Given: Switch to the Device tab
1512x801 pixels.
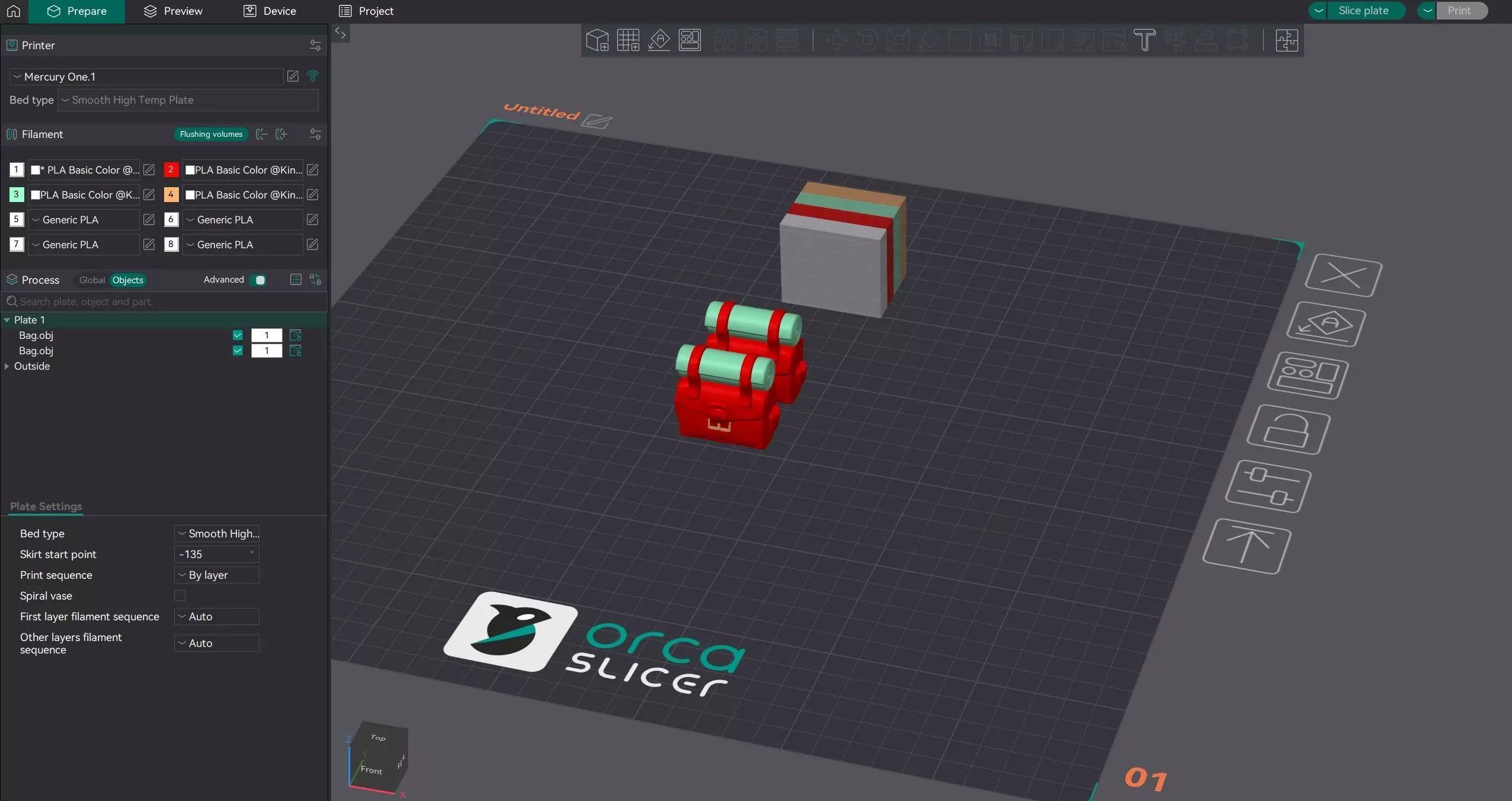Looking at the screenshot, I should tap(270, 11).
